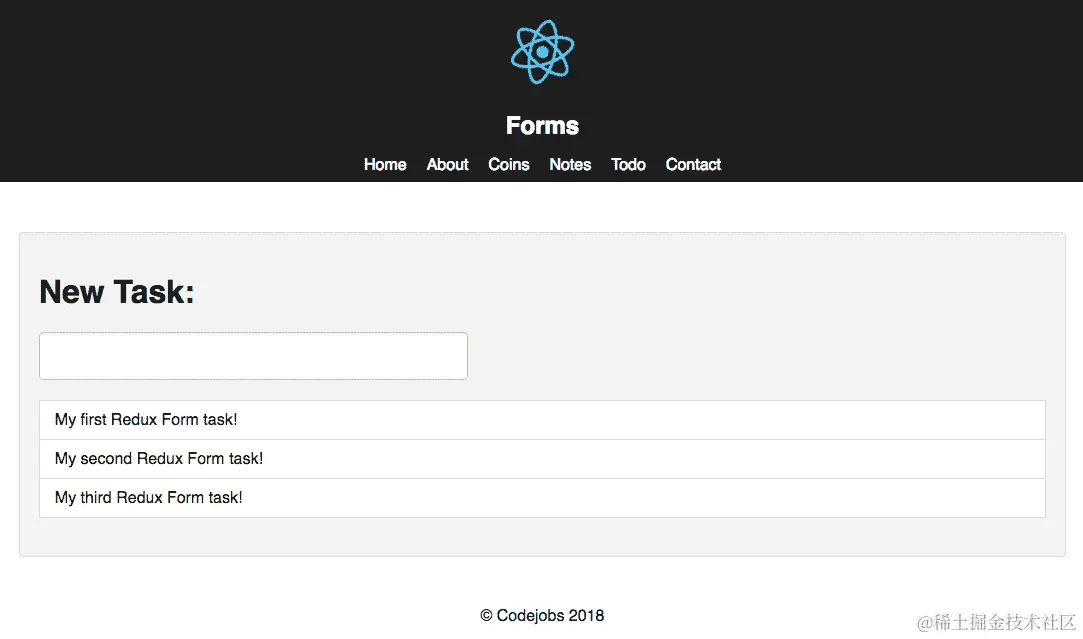Select "My third Redux Form task!" item
This screenshot has height=639, width=1083.
tap(149, 498)
